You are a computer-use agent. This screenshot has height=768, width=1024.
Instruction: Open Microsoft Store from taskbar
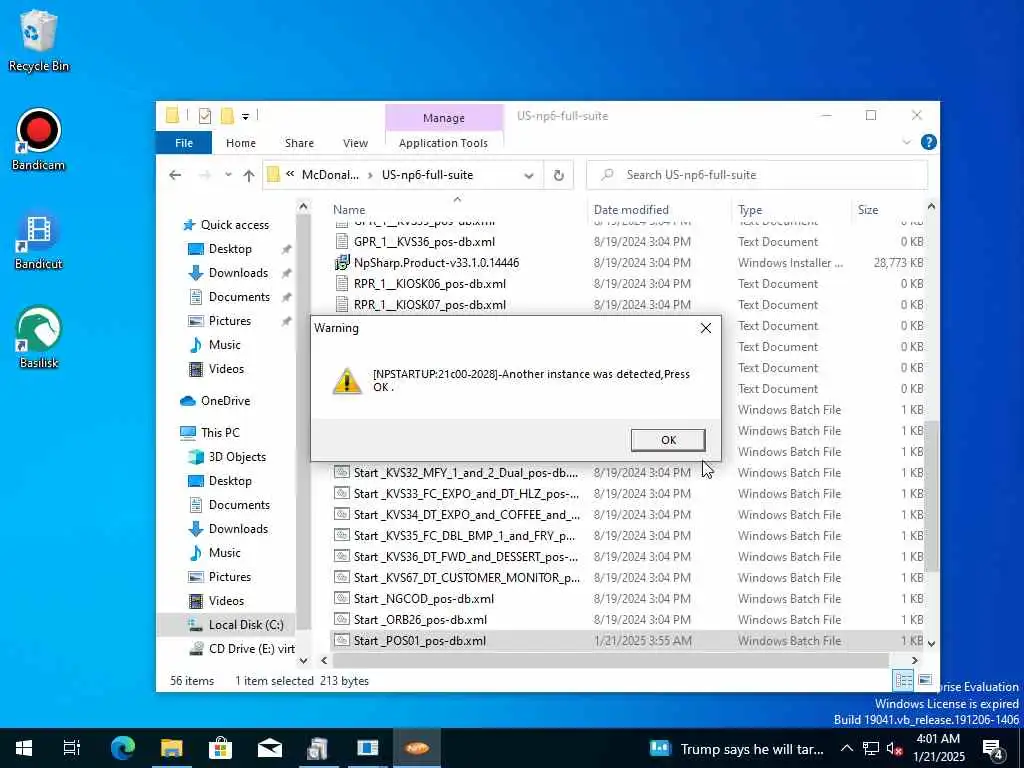point(221,748)
